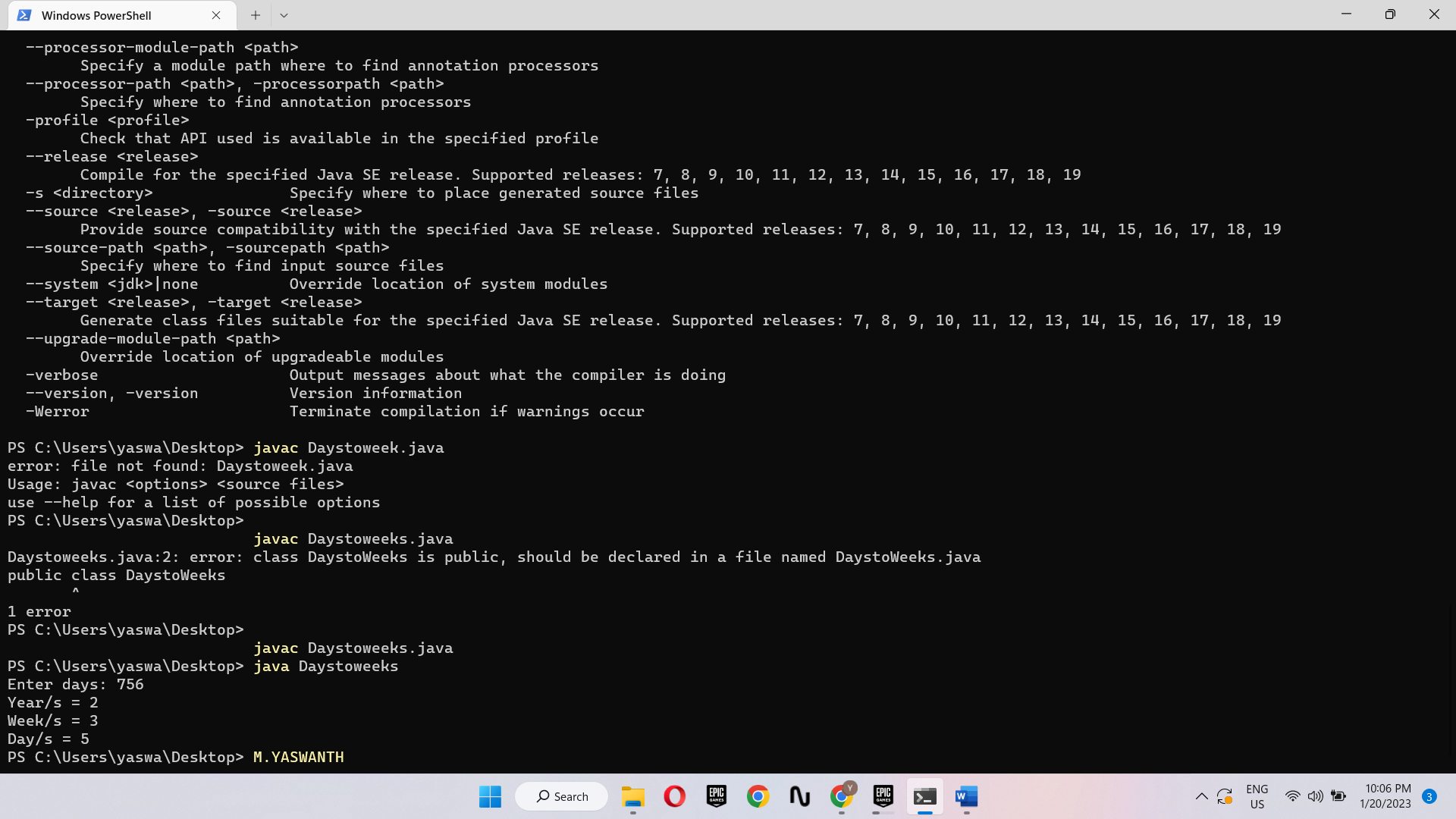Screen dimensions: 1456x819
Task: Switch language from ENG US selector
Action: click(x=1258, y=796)
